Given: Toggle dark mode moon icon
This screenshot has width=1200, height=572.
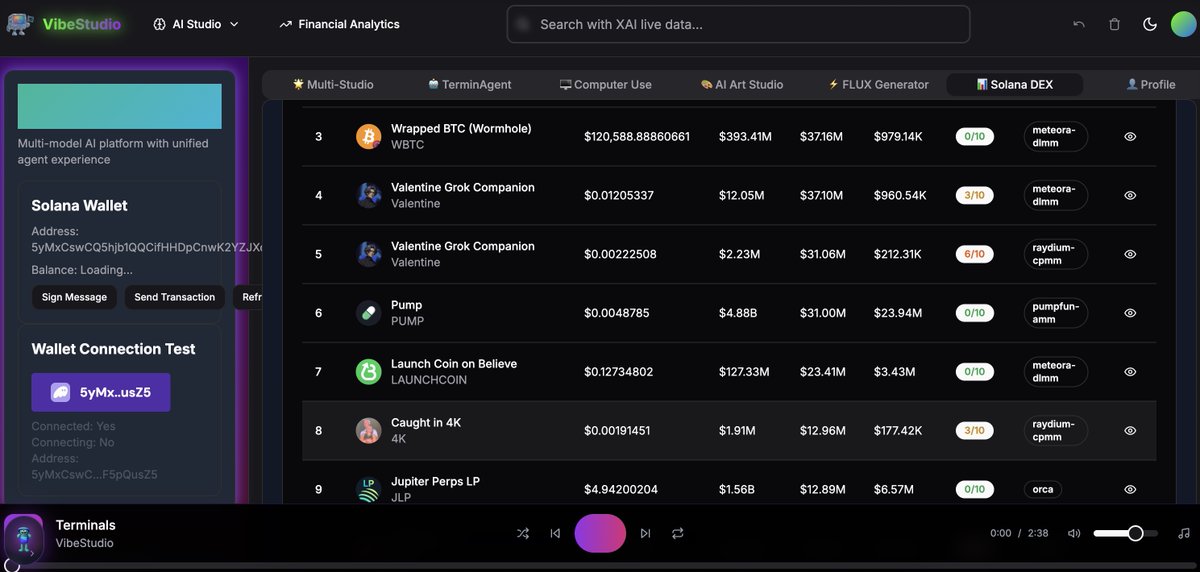Looking at the screenshot, I should (x=1150, y=24).
